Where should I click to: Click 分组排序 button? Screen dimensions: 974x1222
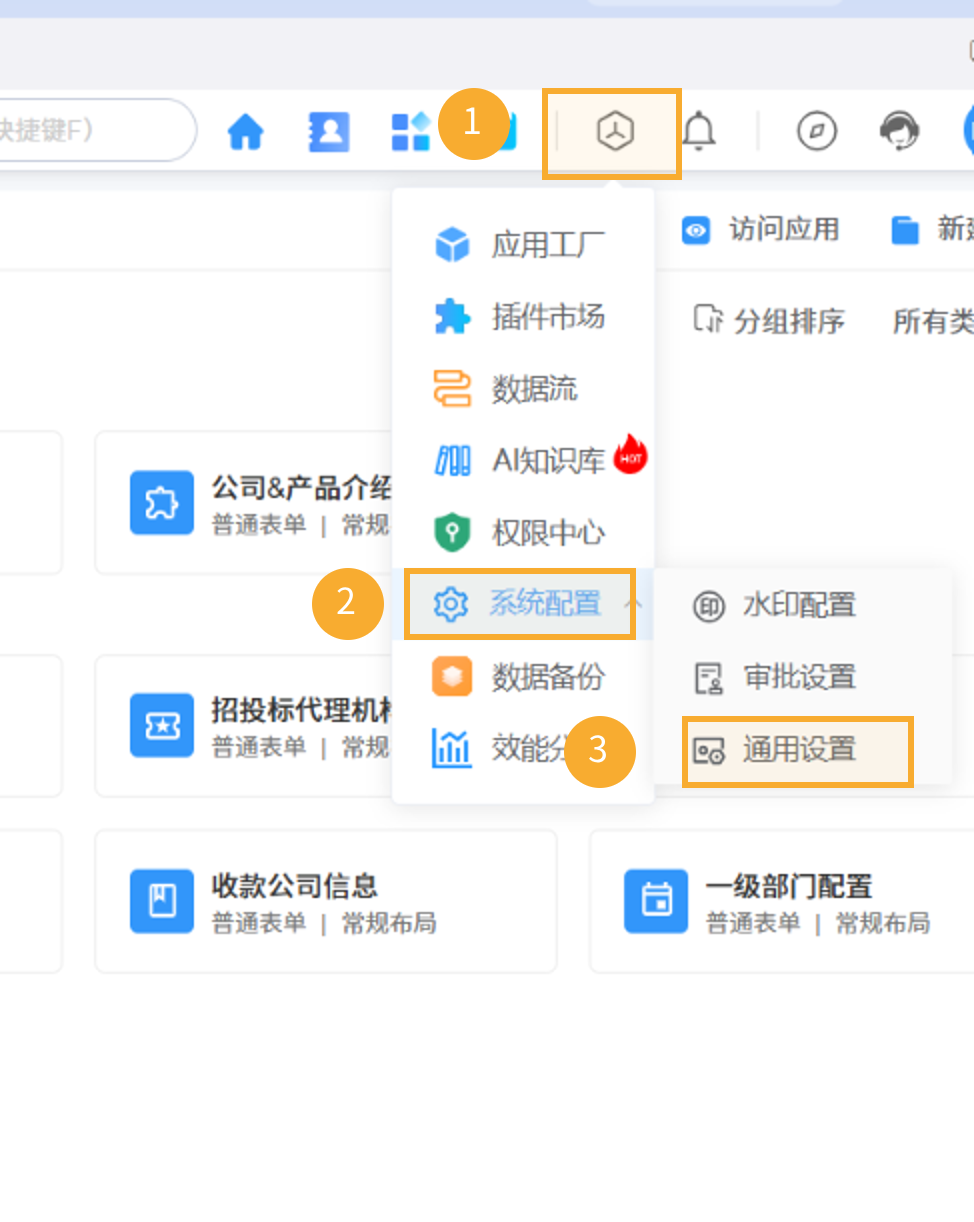769,321
